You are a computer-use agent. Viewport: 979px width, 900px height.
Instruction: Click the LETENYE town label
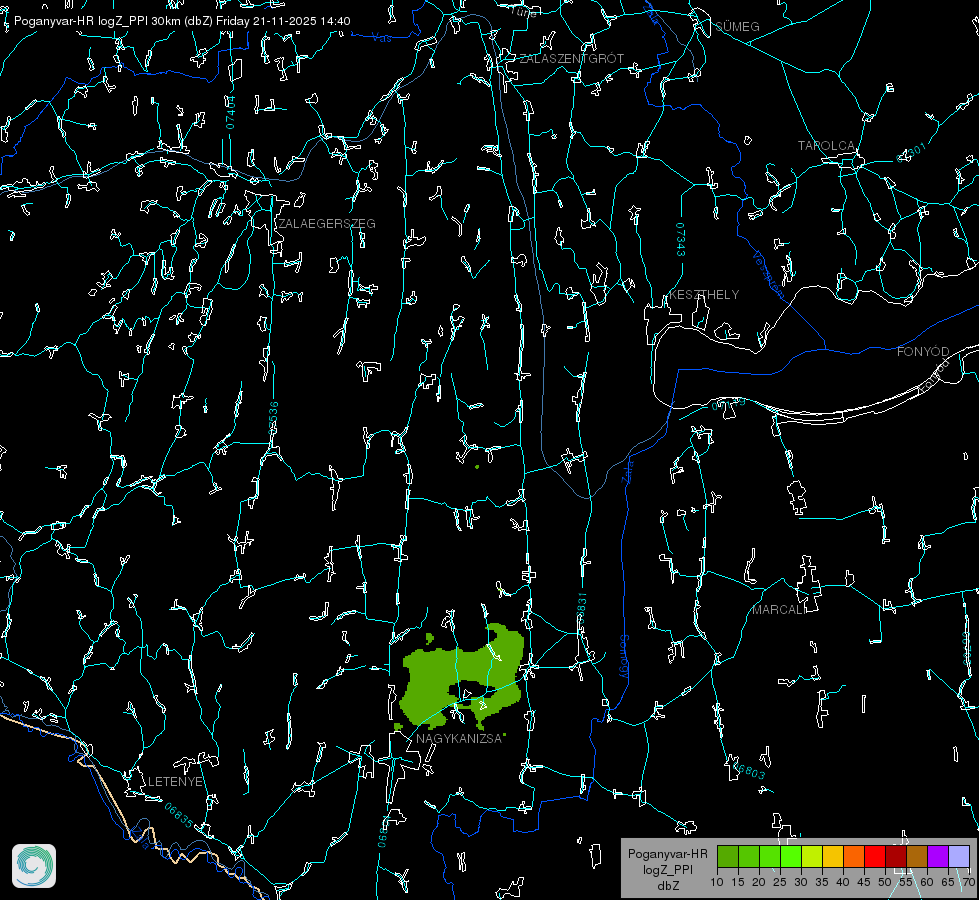click(175, 782)
